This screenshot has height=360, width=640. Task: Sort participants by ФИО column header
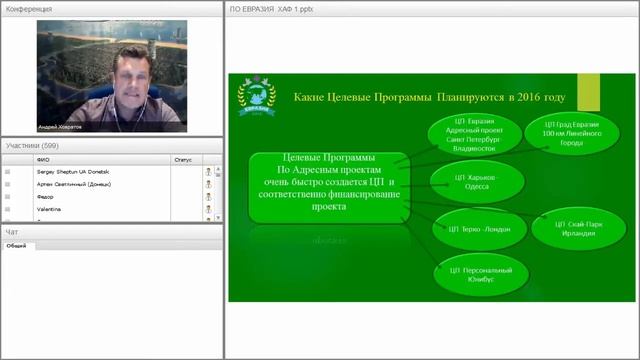102,160
